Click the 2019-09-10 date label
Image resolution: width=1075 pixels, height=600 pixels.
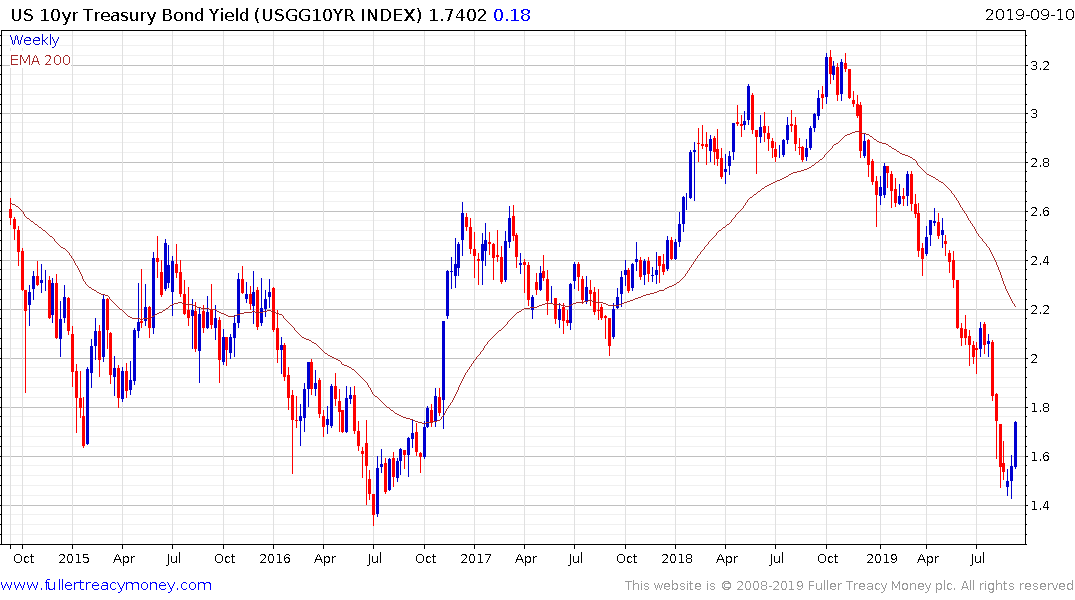tap(1029, 15)
